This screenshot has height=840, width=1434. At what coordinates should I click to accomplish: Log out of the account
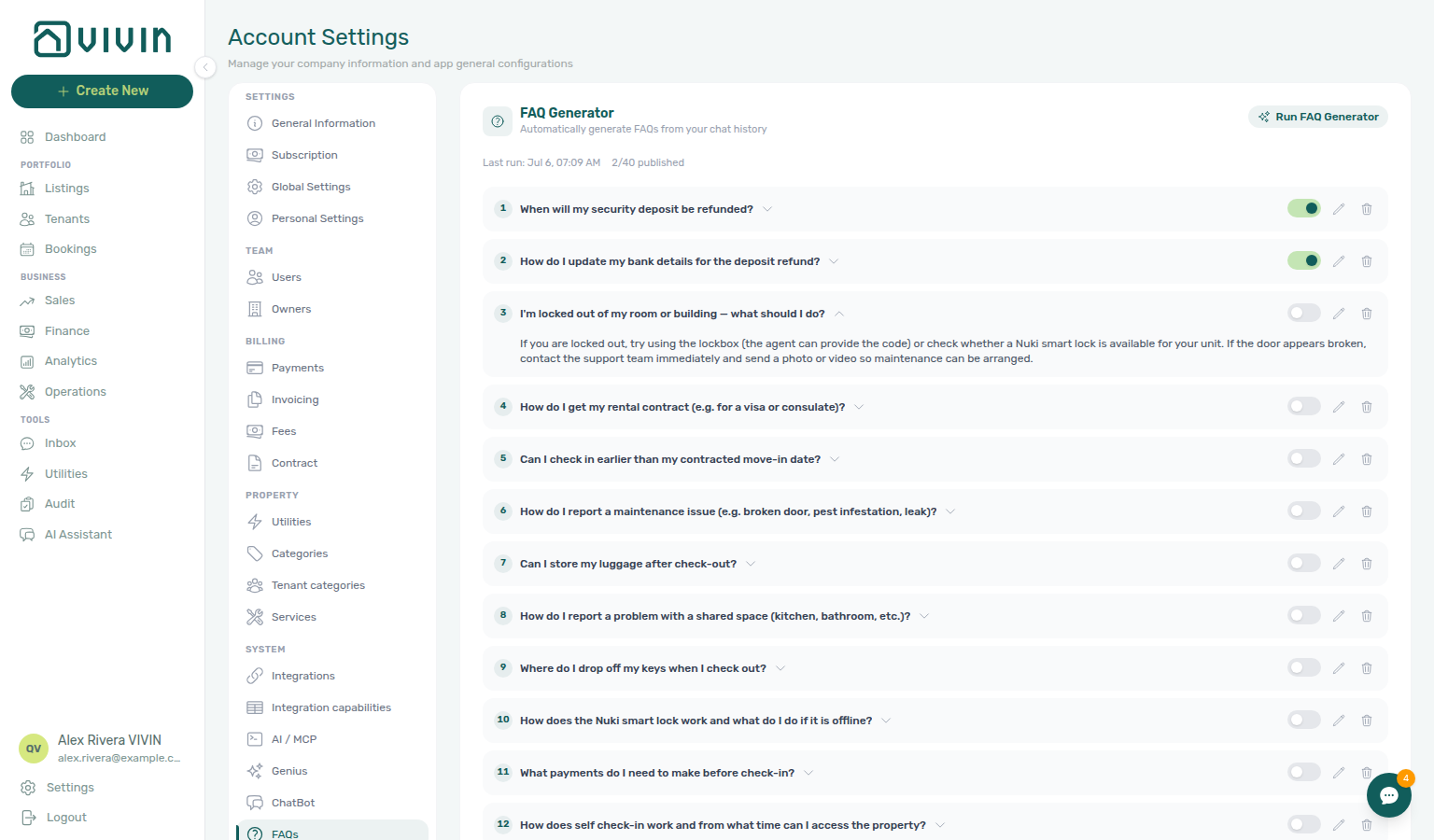pos(55,818)
